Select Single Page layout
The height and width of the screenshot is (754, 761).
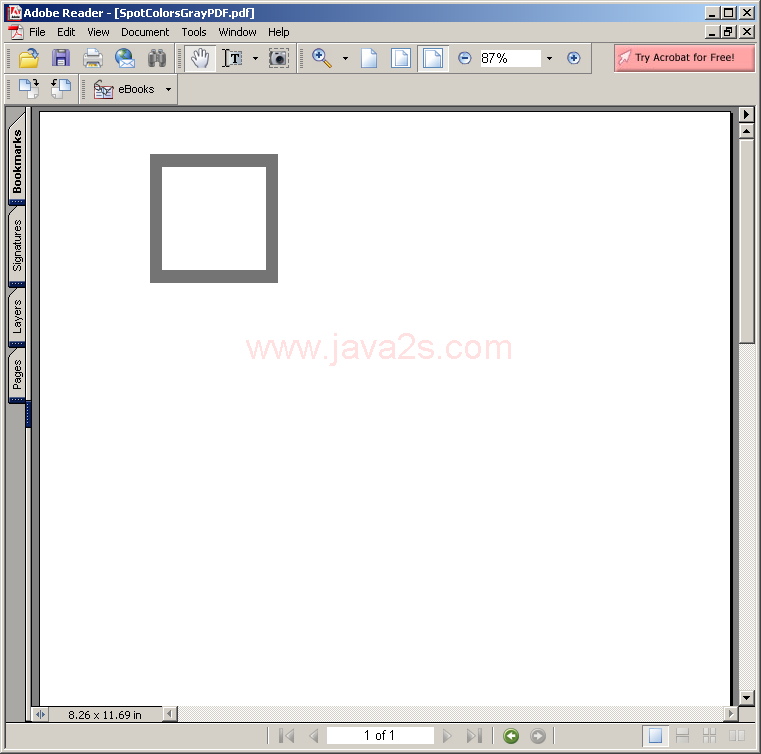pos(655,736)
